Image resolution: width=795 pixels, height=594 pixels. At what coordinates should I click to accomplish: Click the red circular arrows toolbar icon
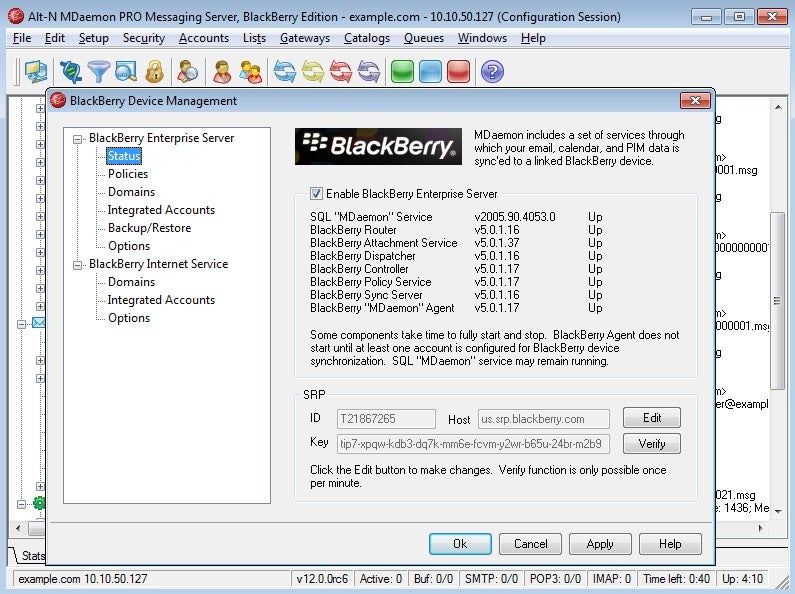pos(341,71)
